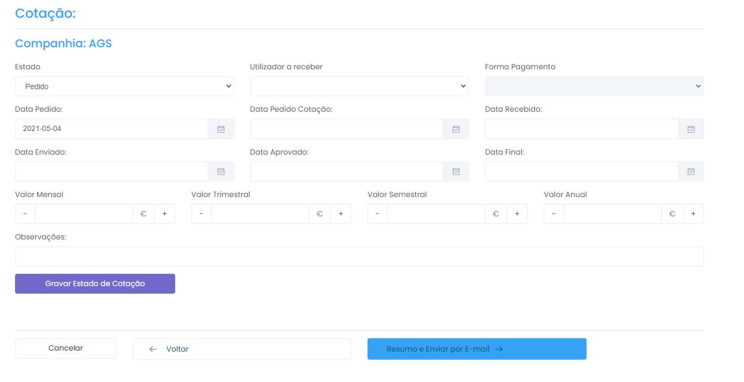The width and height of the screenshot is (744, 382).
Task: Increase Valor Anual with plus button
Action: (x=693, y=214)
